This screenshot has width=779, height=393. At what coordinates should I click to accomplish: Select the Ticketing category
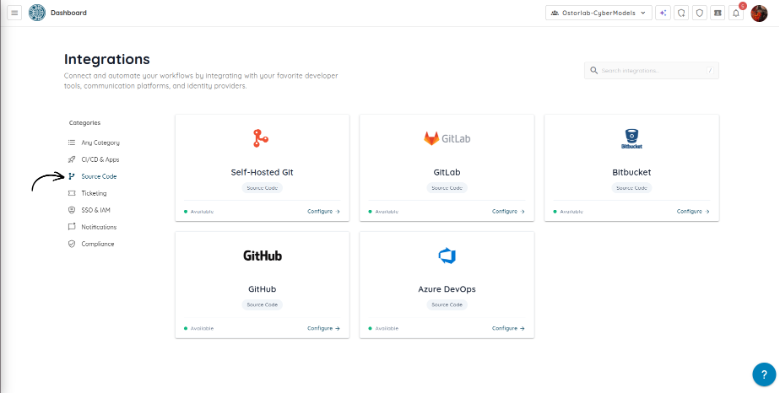pos(87,193)
